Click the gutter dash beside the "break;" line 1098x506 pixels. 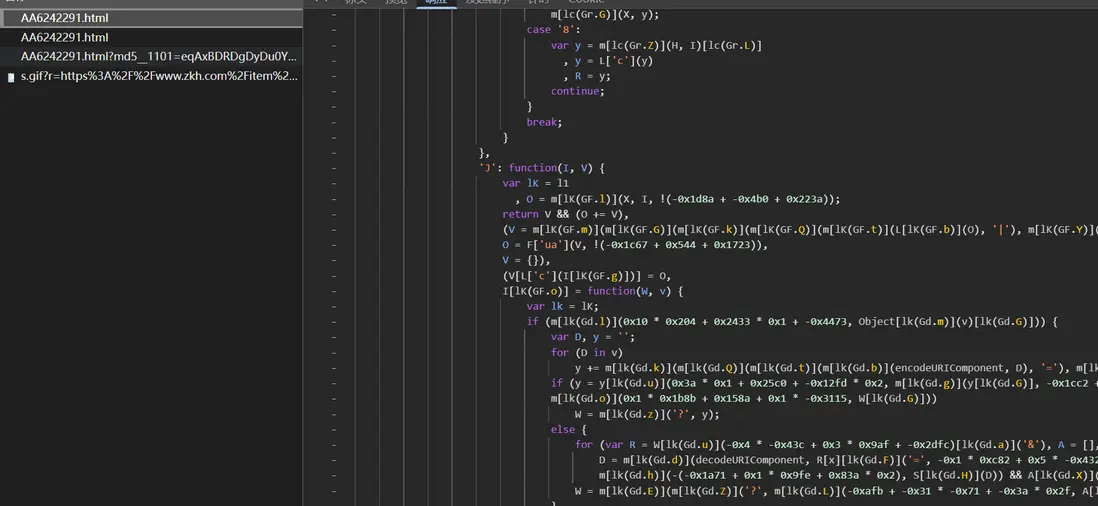point(333,122)
